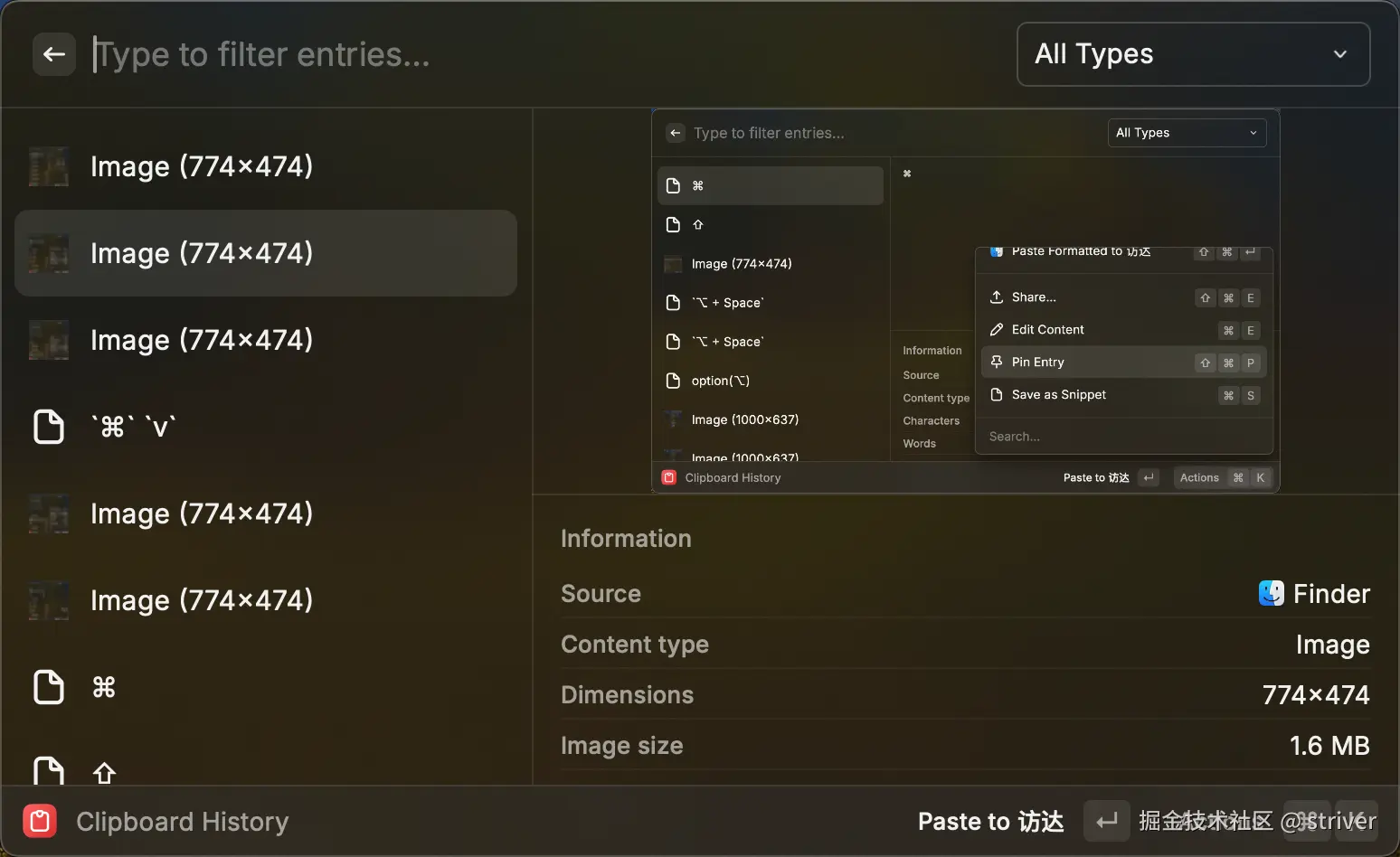Click the Paste to 访达 button
This screenshot has height=857, width=1400.
click(x=990, y=821)
